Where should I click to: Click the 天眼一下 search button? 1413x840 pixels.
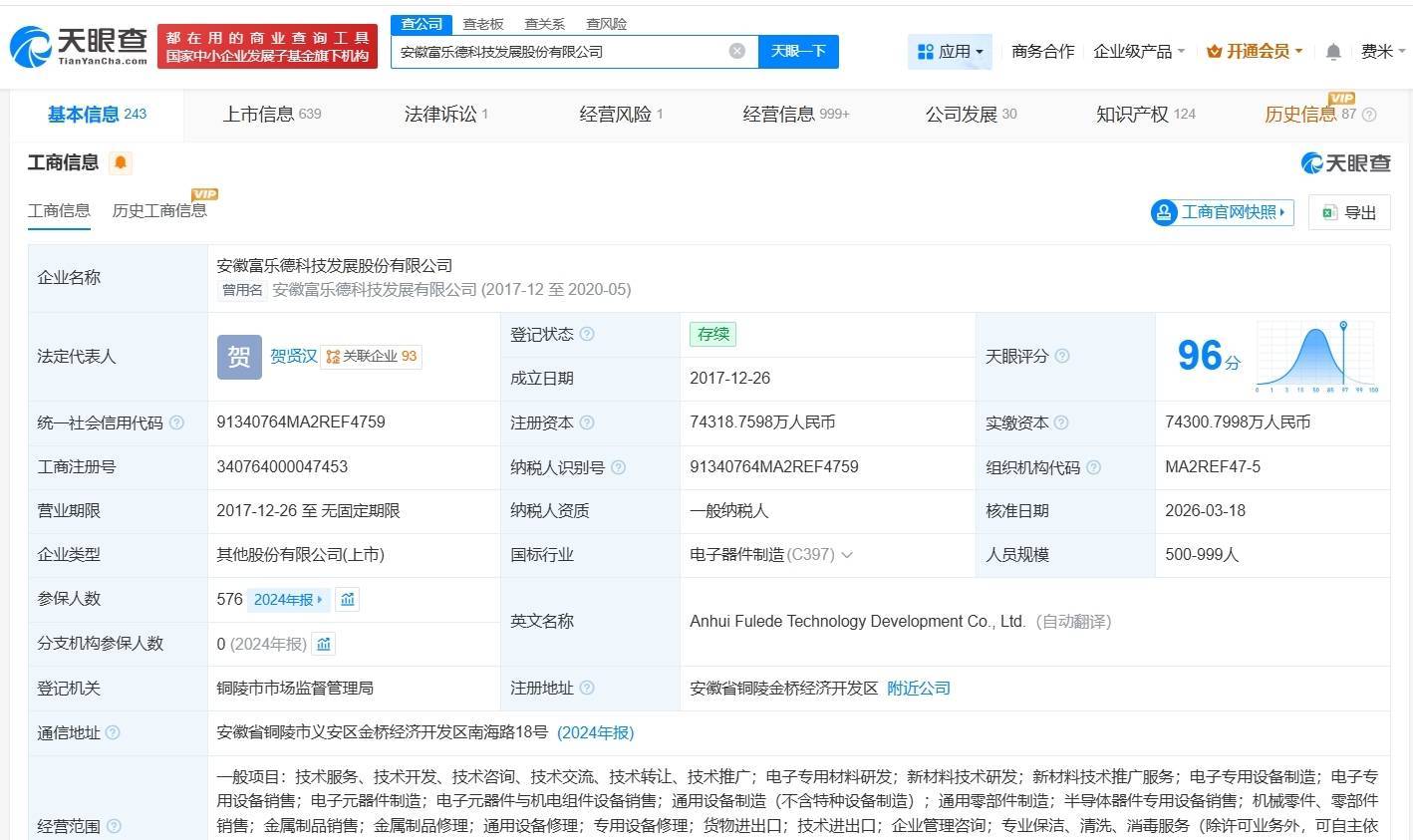point(798,51)
